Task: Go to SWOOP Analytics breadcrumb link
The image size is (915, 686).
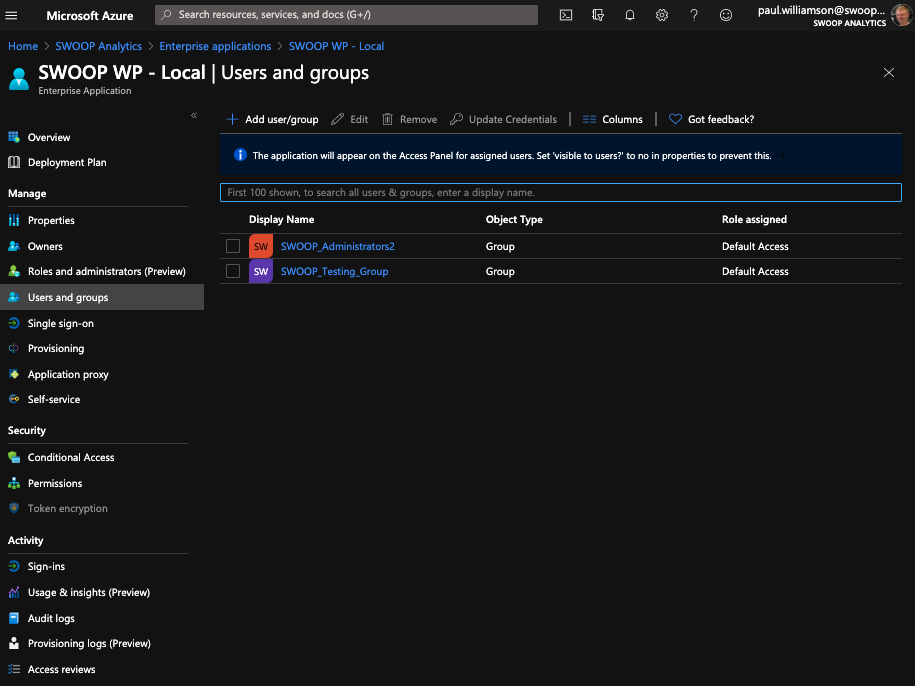Action: pos(99,46)
